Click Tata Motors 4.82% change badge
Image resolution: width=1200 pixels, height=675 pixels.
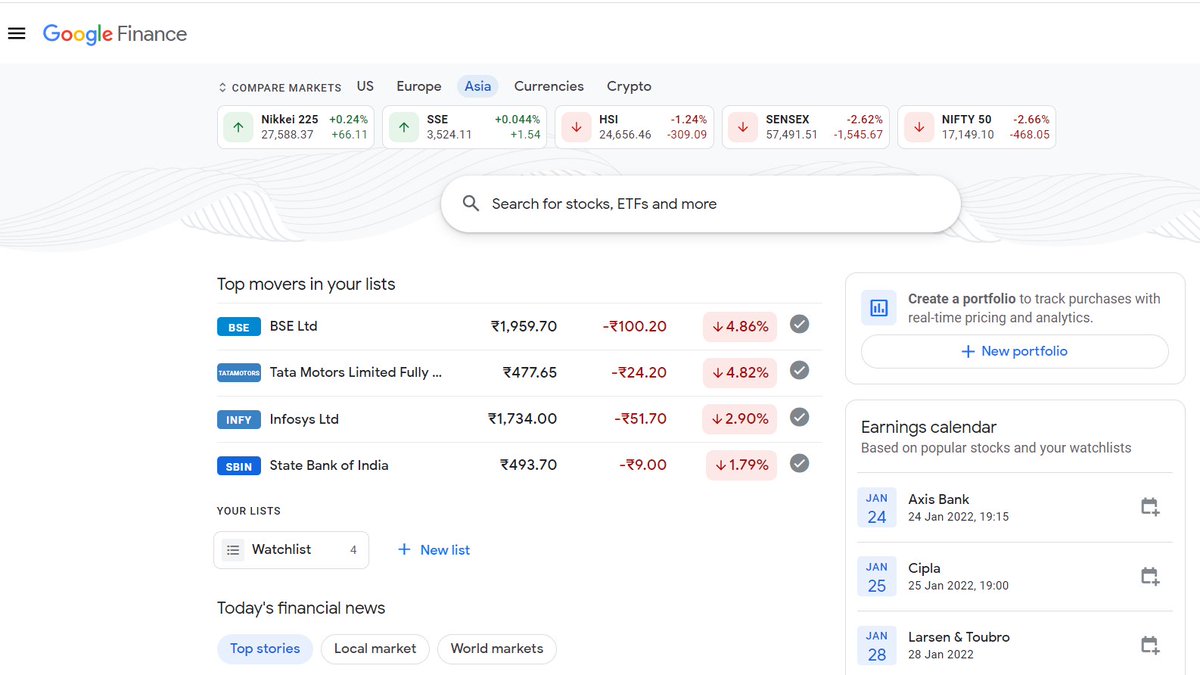[x=740, y=373]
